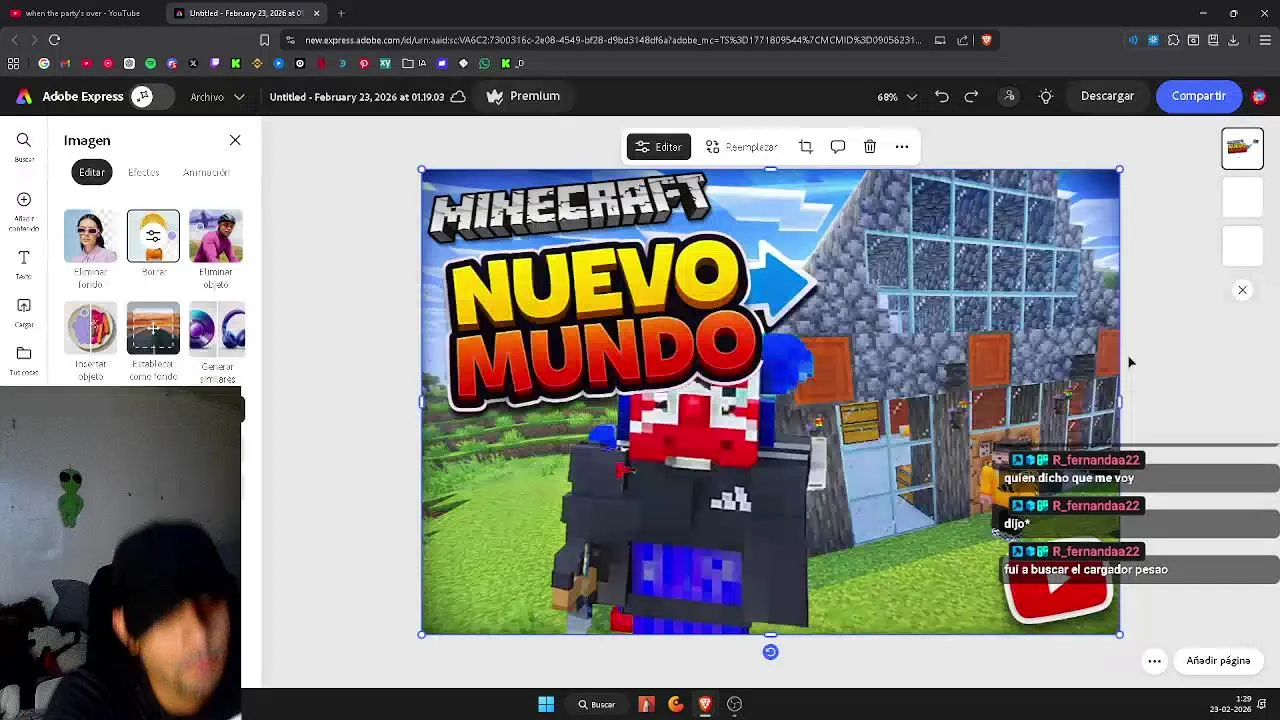
Task: Open the Gmail bookmark
Action: click(65, 63)
